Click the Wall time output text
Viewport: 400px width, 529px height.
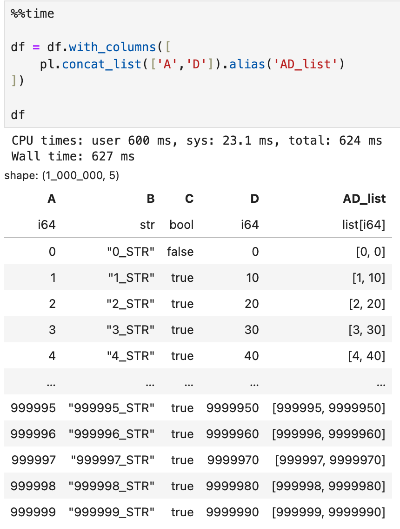pyautogui.click(x=73, y=156)
